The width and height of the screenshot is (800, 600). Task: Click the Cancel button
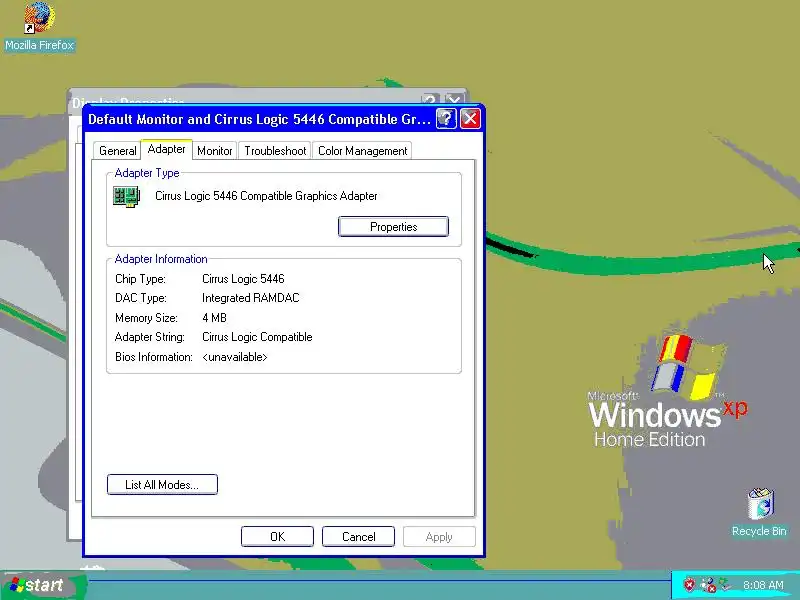coord(359,537)
